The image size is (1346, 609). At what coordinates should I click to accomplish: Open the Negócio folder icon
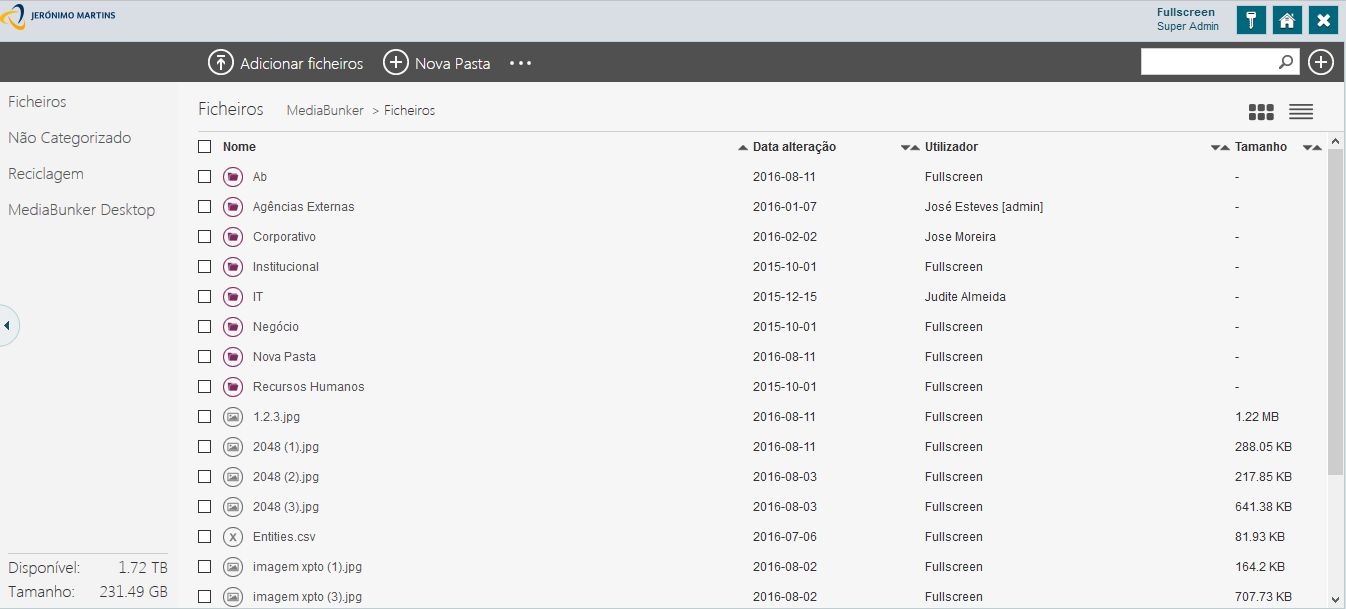coord(233,327)
